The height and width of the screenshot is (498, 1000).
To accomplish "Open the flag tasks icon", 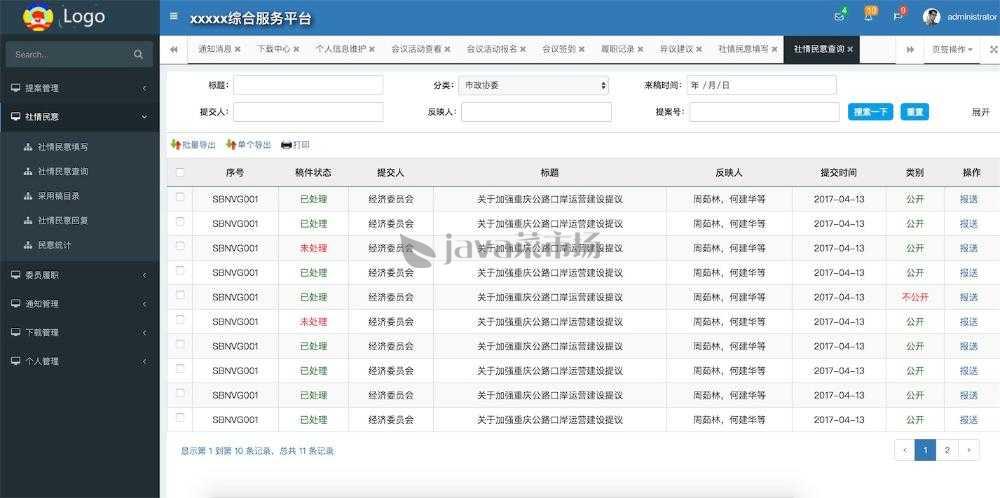I will coord(897,17).
